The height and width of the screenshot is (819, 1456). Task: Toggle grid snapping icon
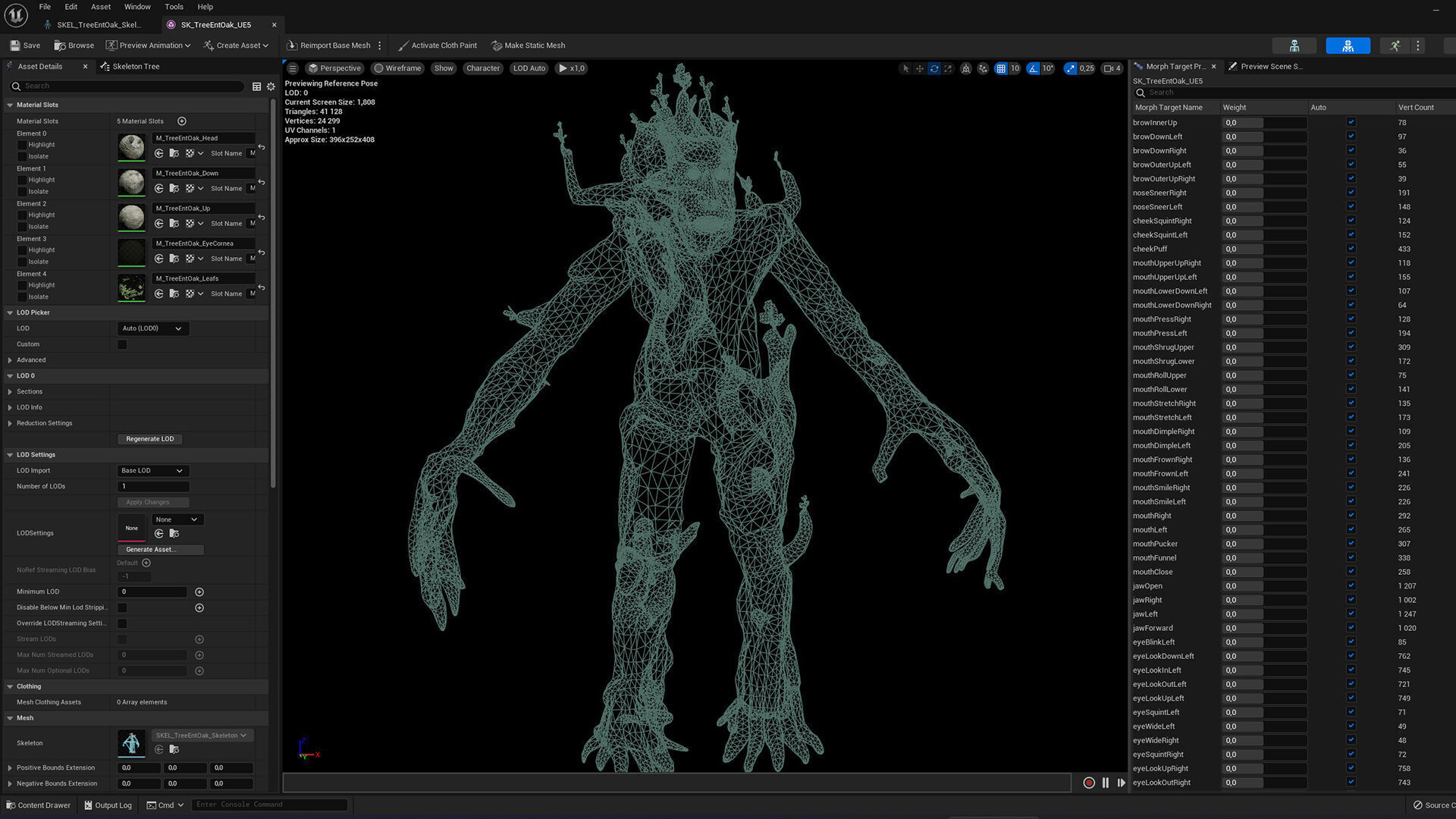(1001, 68)
